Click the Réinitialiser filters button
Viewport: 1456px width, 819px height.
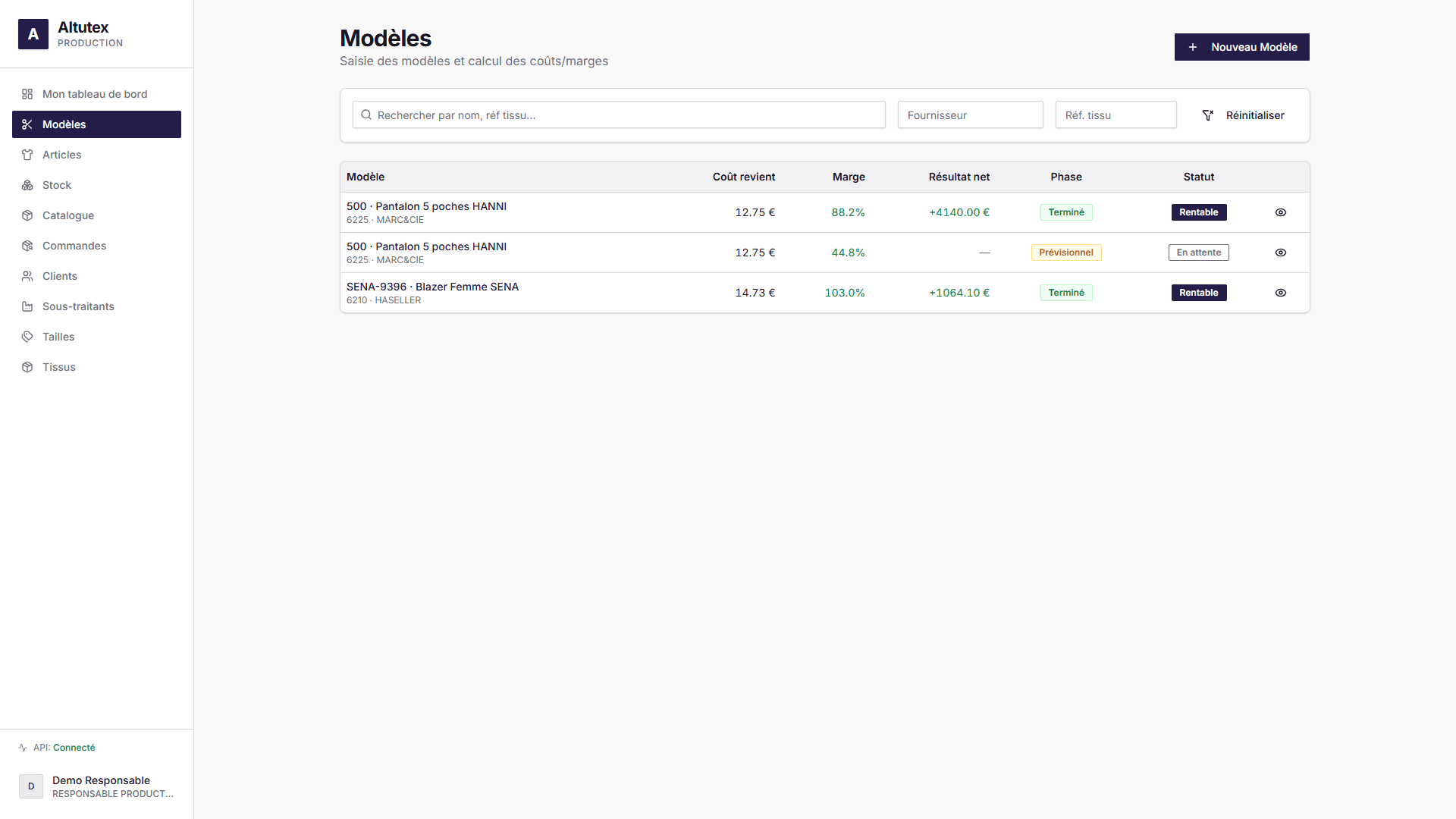pos(1243,115)
